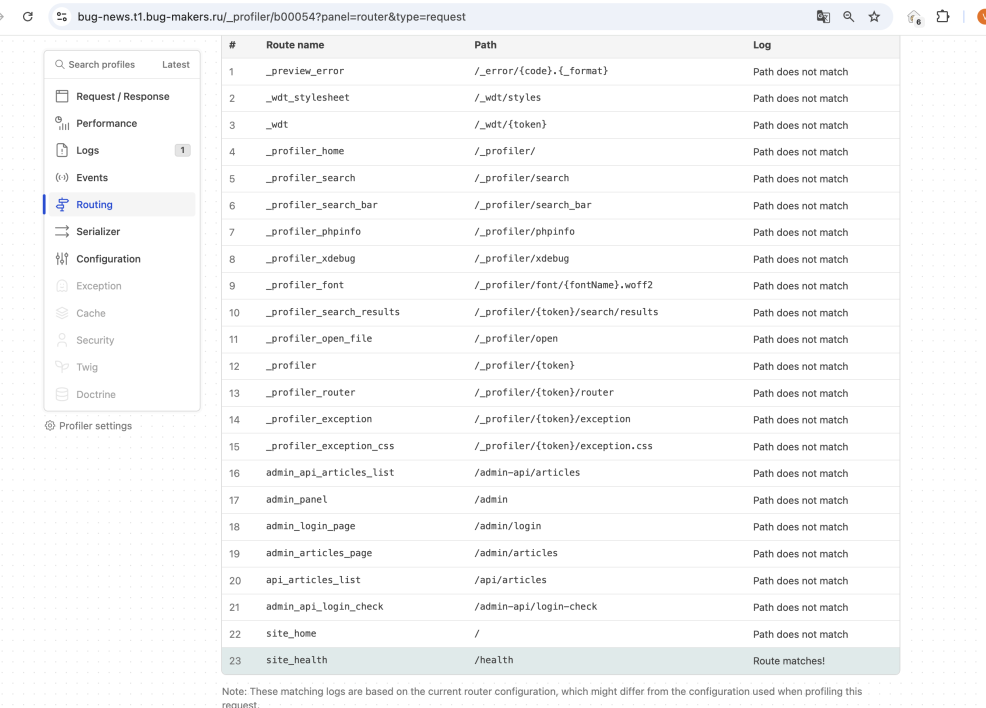
Task: Select the disabled Cache menu item
Action: coord(122,313)
